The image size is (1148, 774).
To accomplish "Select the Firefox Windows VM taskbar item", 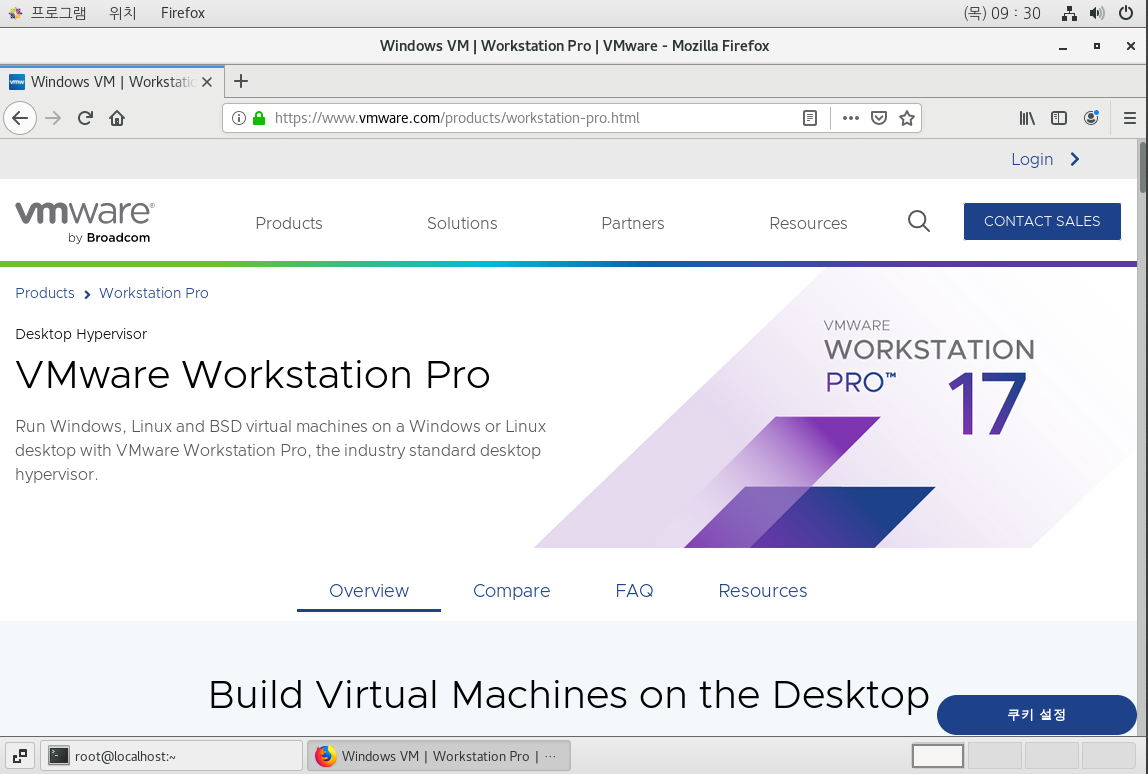I will (x=439, y=756).
